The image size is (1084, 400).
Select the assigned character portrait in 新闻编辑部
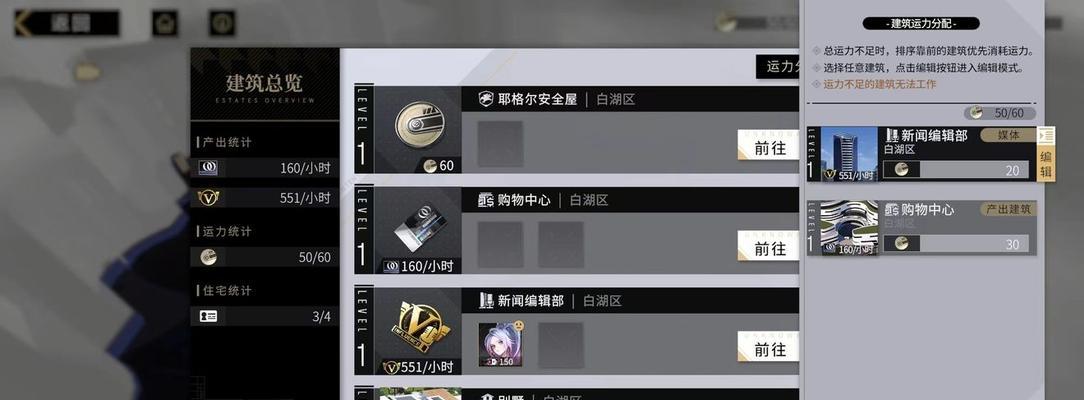coord(501,344)
